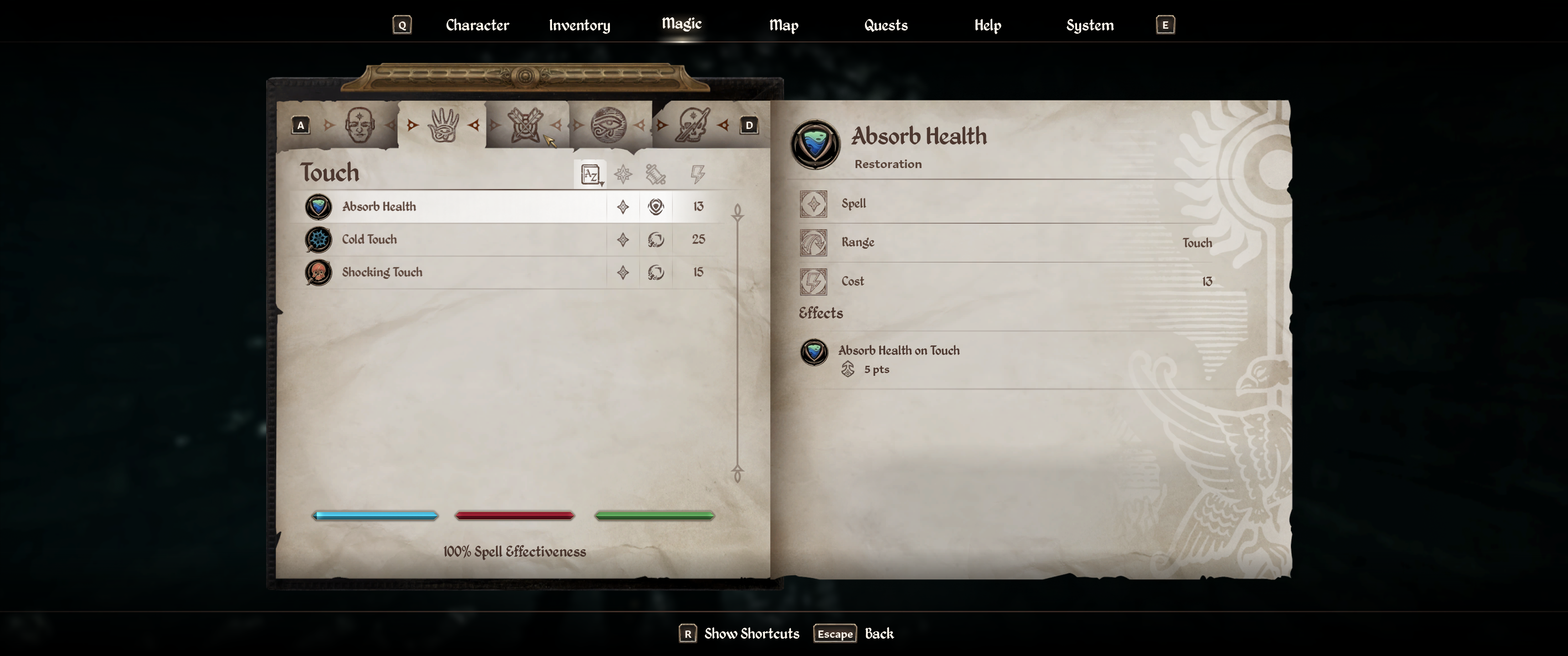Select the hand-with-eye Touch spell category icon
The height and width of the screenshot is (656, 1568).
click(443, 125)
